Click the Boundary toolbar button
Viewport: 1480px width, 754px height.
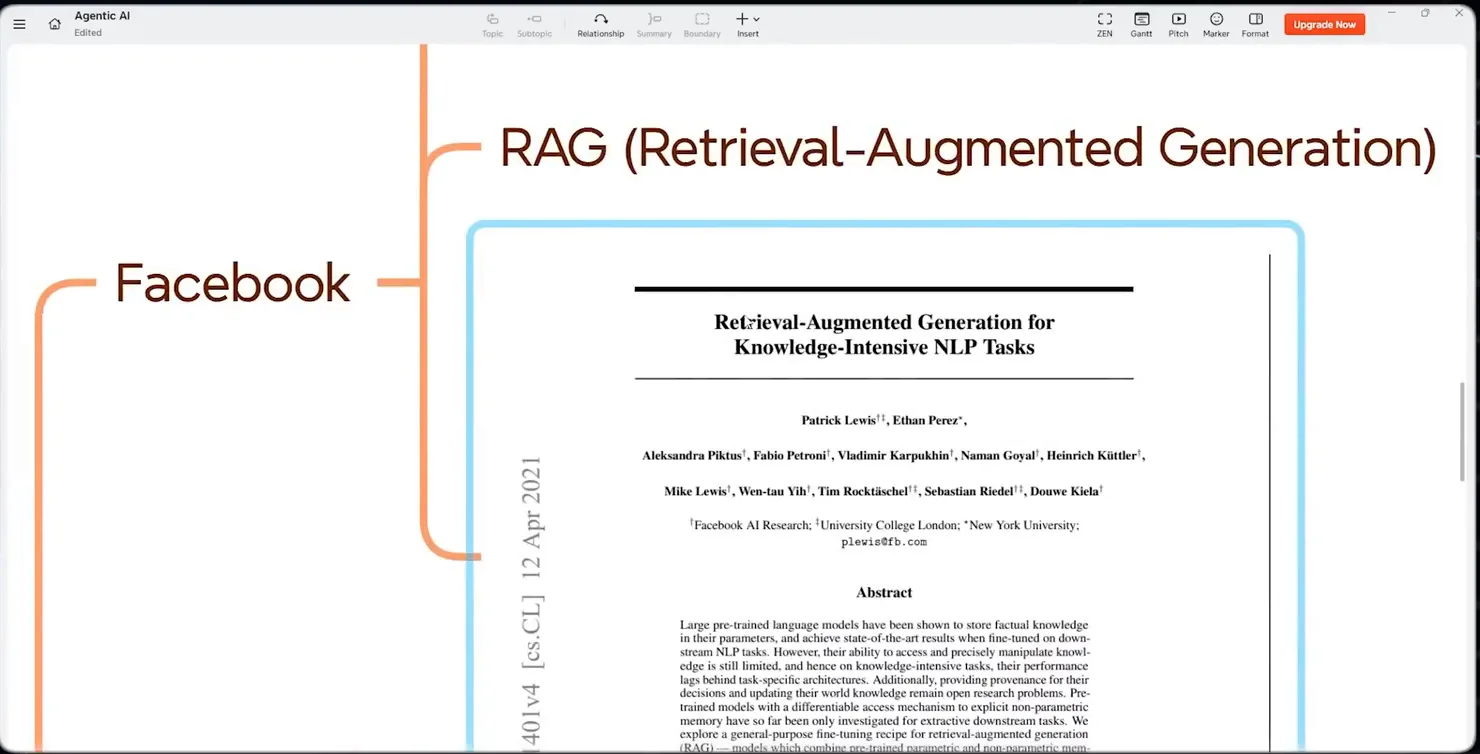[x=702, y=25]
